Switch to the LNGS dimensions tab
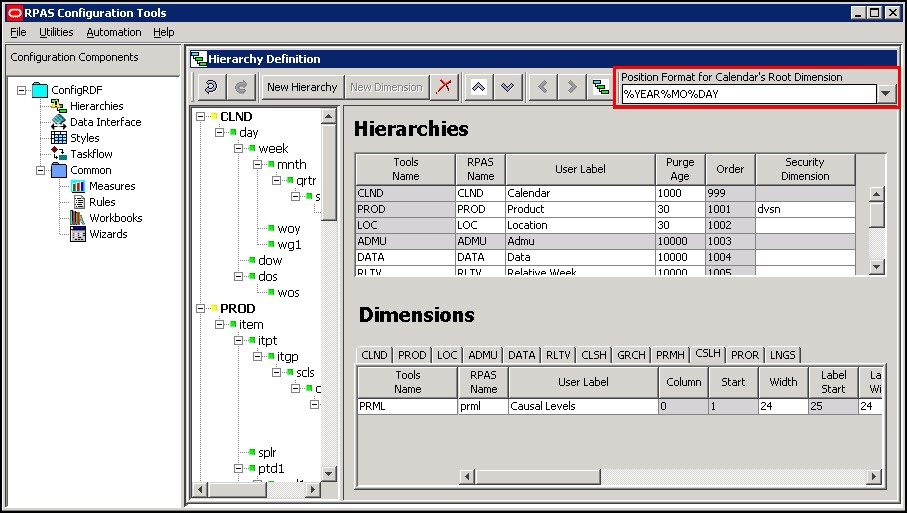 pyautogui.click(x=783, y=355)
